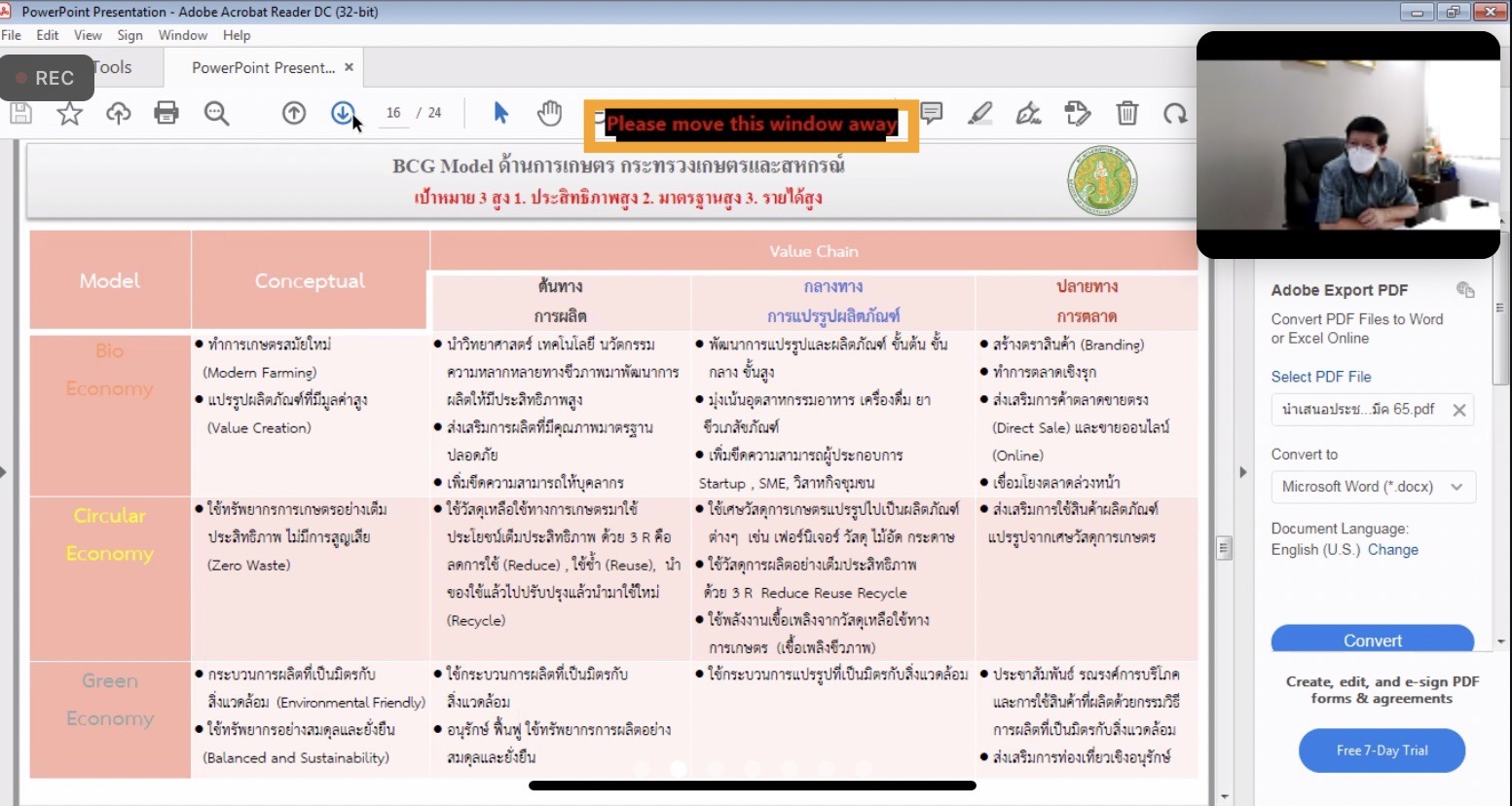Screen dimensions: 1512x806
Task: Click the document vertical scrollbar thumb
Action: 1224,548
